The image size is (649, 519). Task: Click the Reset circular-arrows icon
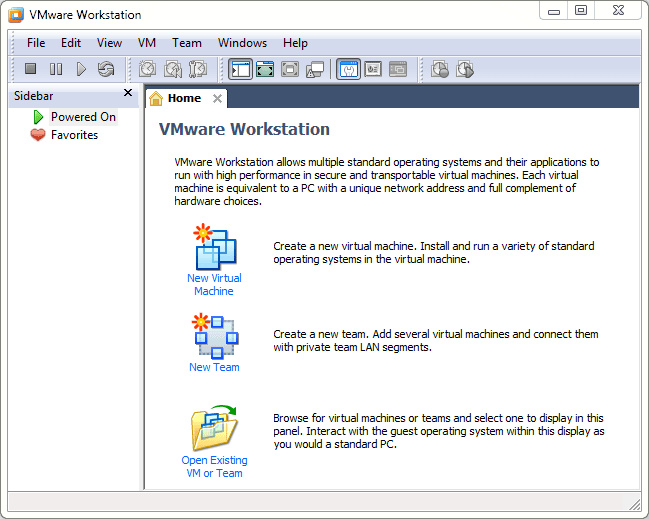coord(106,69)
